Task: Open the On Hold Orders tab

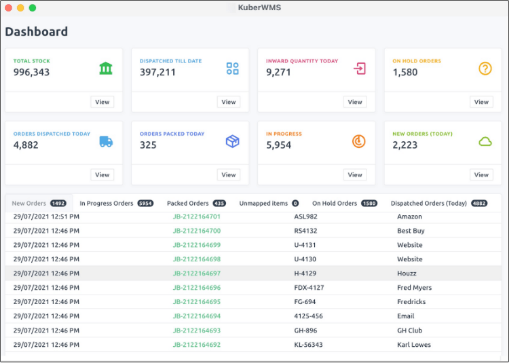Action: 345,203
